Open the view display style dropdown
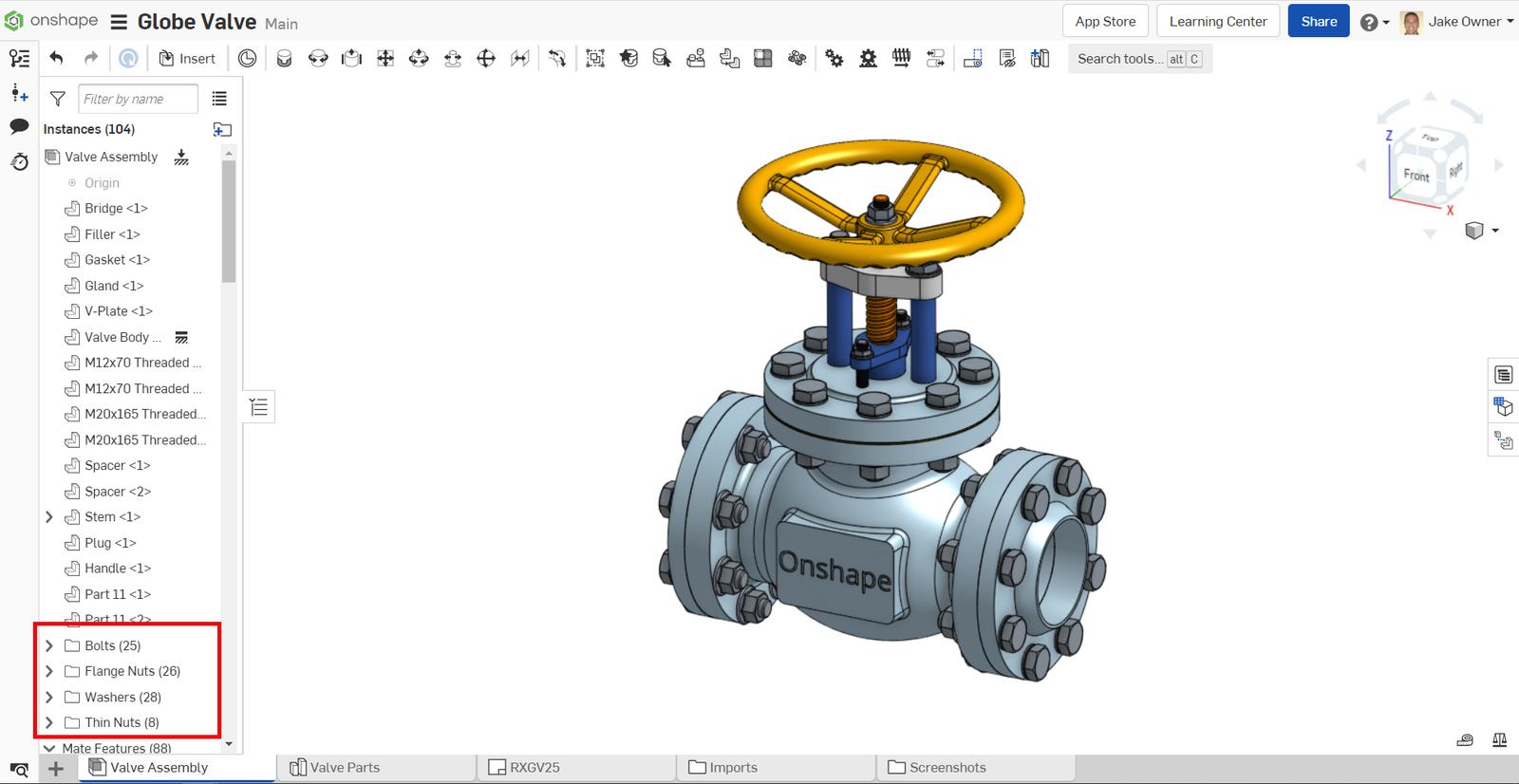 tap(1480, 231)
